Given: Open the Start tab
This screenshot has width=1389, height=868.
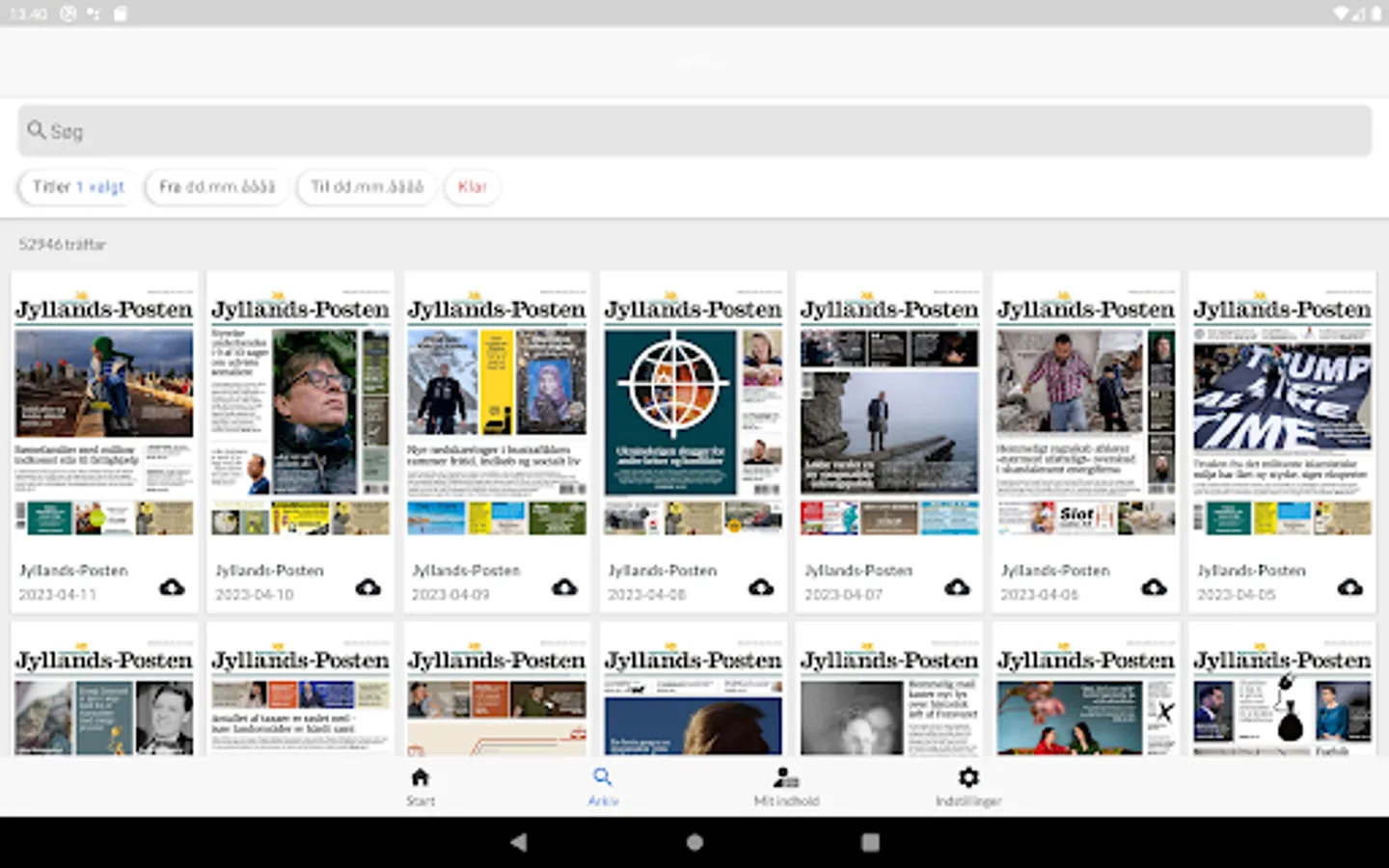Looking at the screenshot, I should [x=420, y=786].
